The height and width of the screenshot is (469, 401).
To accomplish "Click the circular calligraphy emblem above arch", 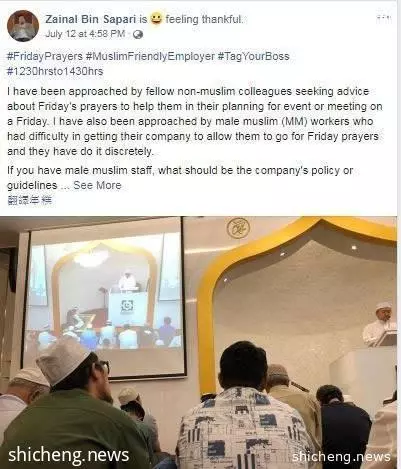I will click(238, 228).
